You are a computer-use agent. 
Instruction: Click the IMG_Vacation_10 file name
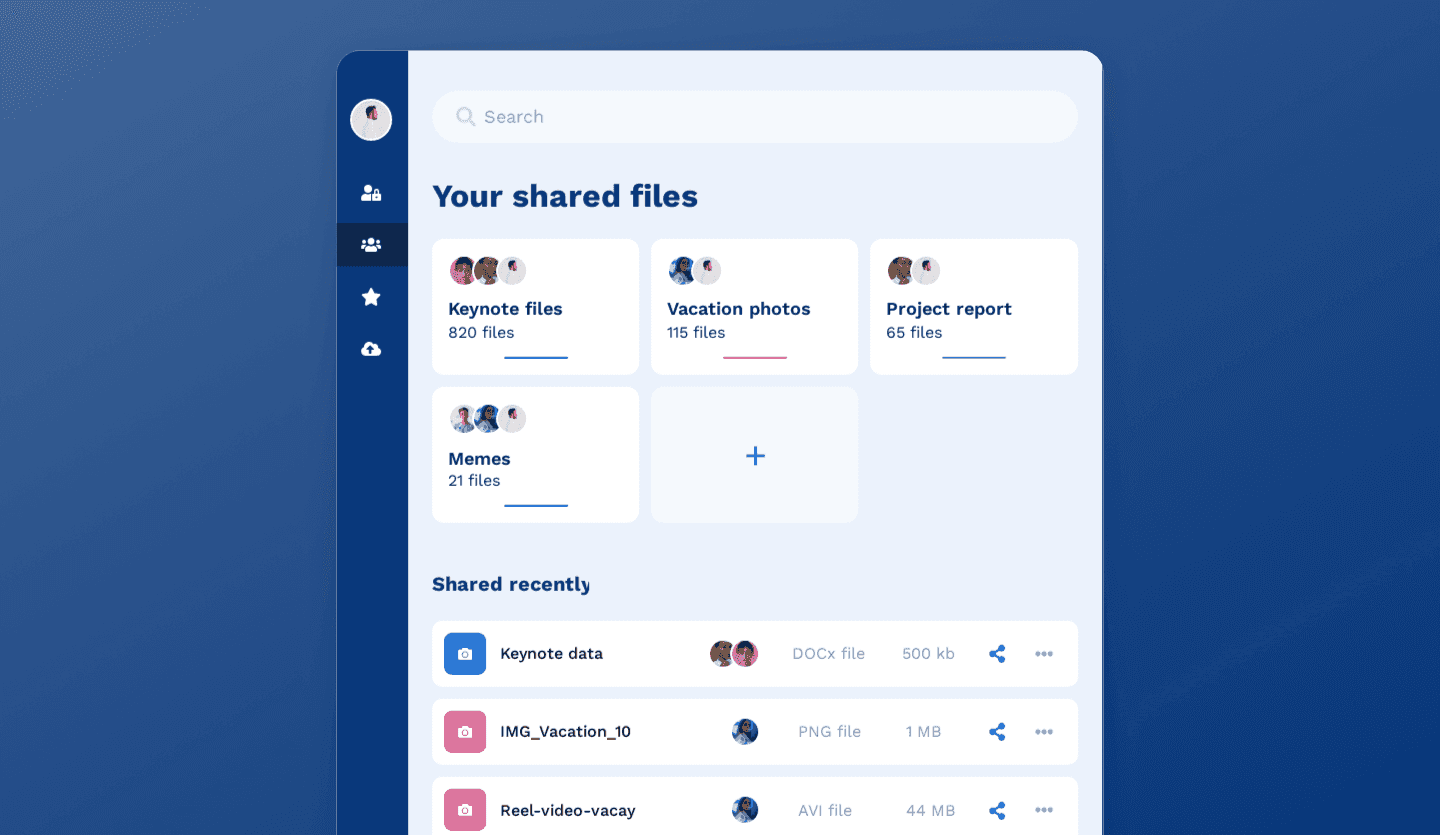[565, 732]
